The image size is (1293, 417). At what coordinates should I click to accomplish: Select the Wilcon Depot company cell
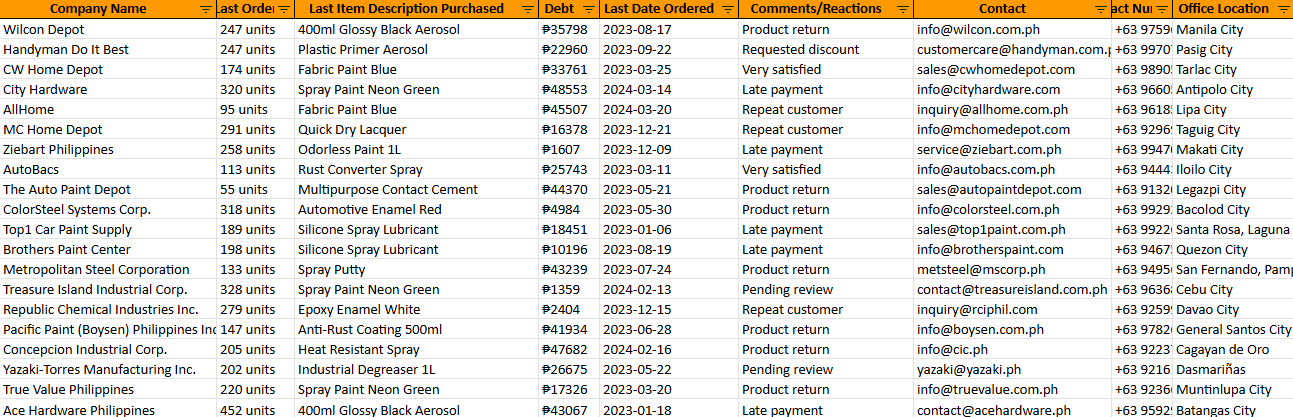click(x=44, y=30)
